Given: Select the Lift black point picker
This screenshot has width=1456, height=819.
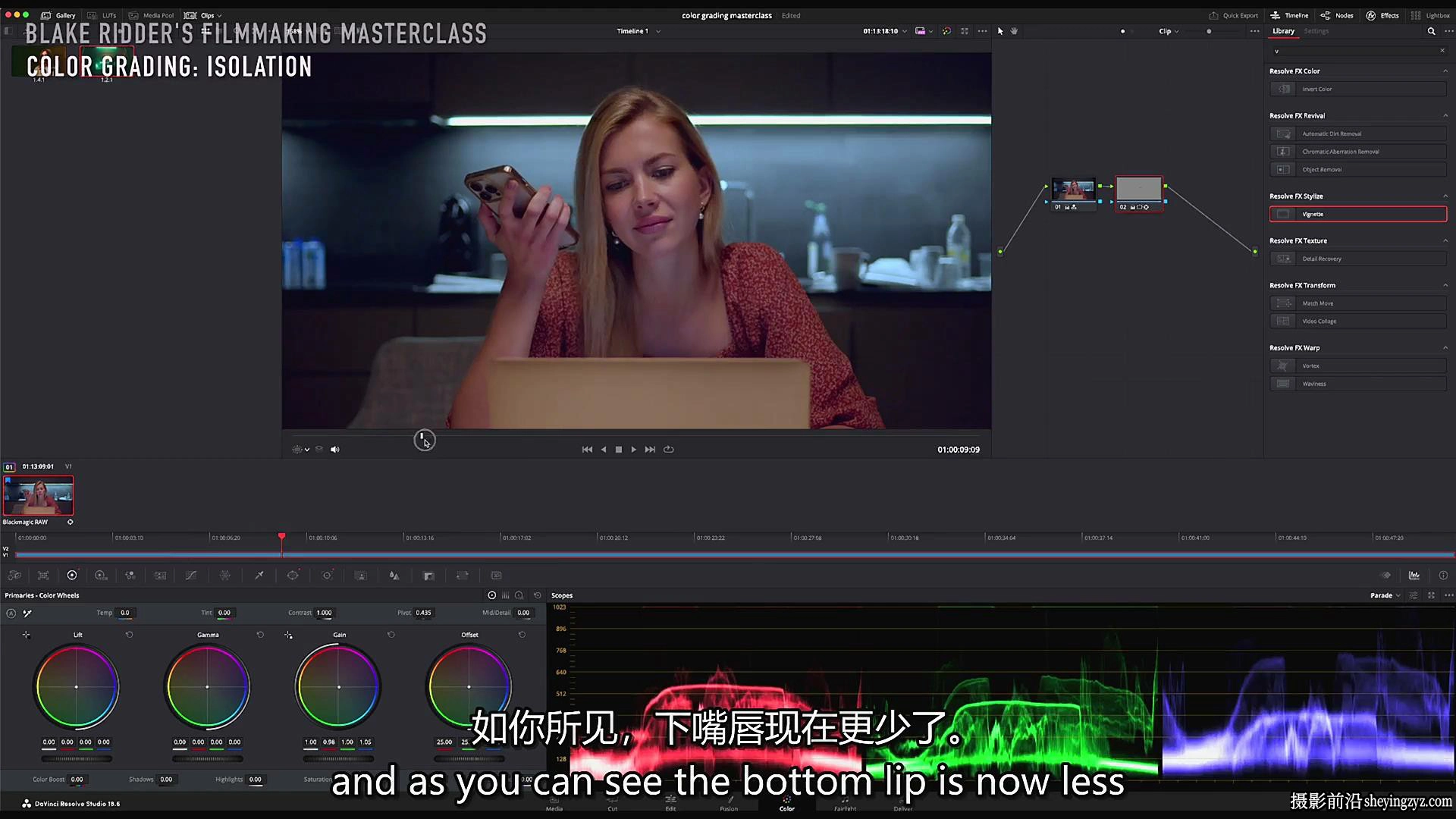Looking at the screenshot, I should (26, 635).
